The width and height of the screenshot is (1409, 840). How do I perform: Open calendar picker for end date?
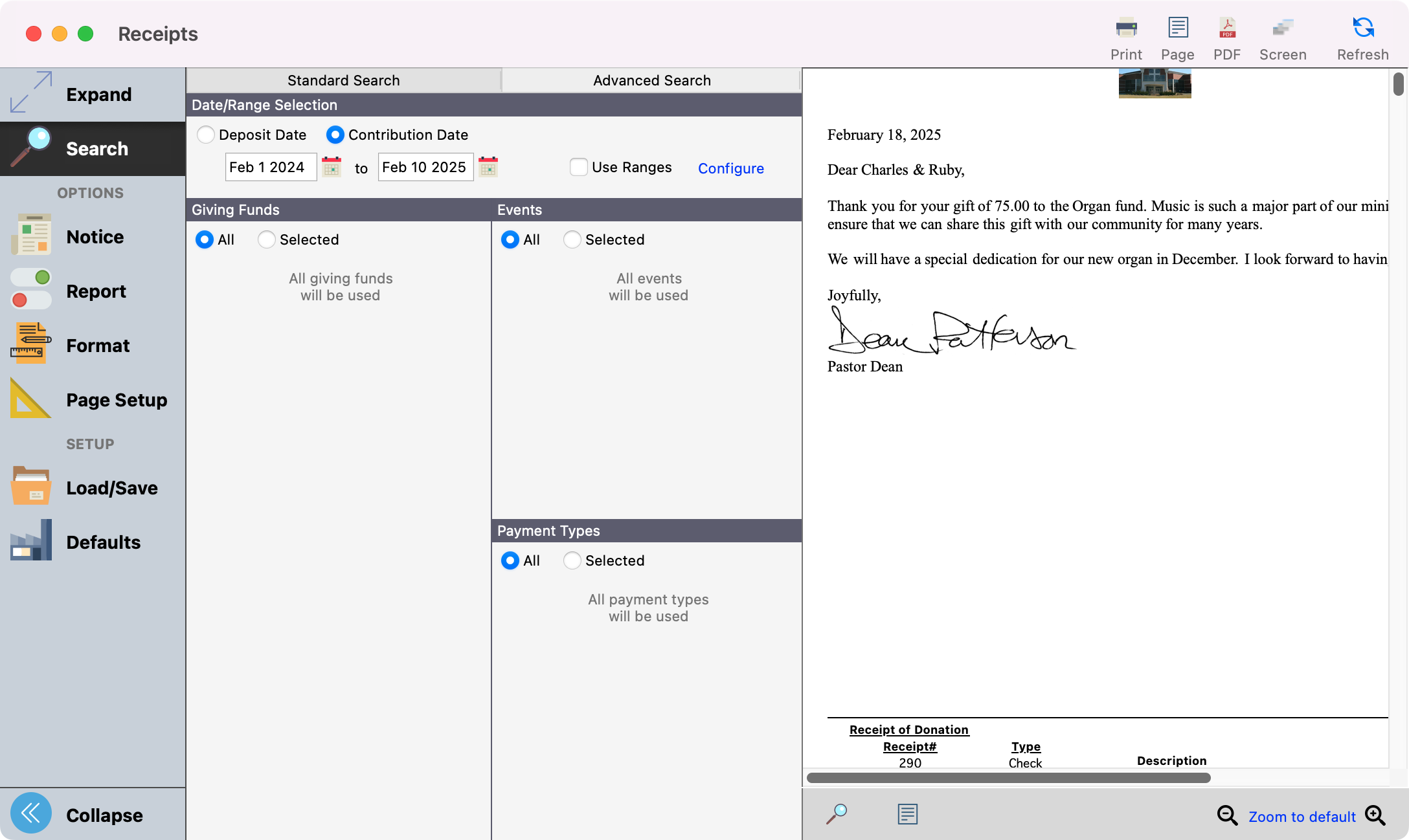click(488, 167)
